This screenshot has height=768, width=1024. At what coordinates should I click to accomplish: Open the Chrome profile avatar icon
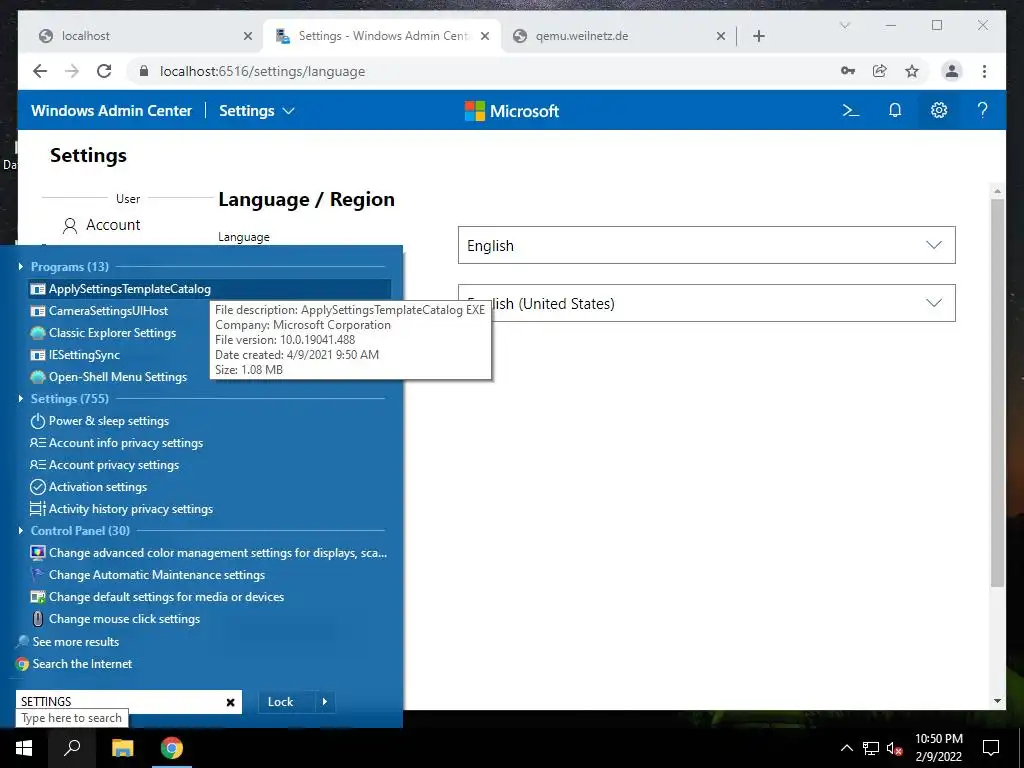tap(952, 71)
